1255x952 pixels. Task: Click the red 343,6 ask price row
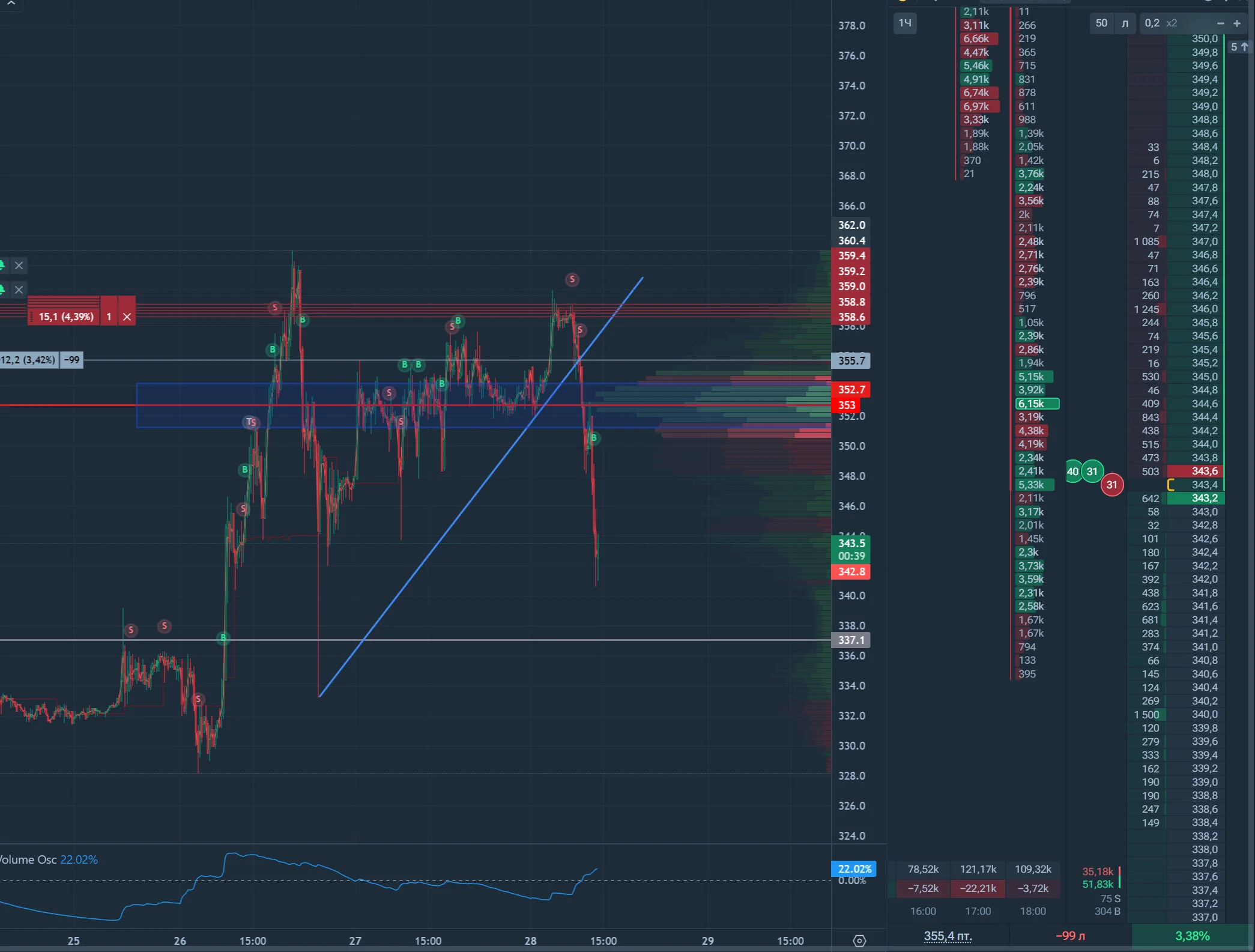coord(1196,471)
